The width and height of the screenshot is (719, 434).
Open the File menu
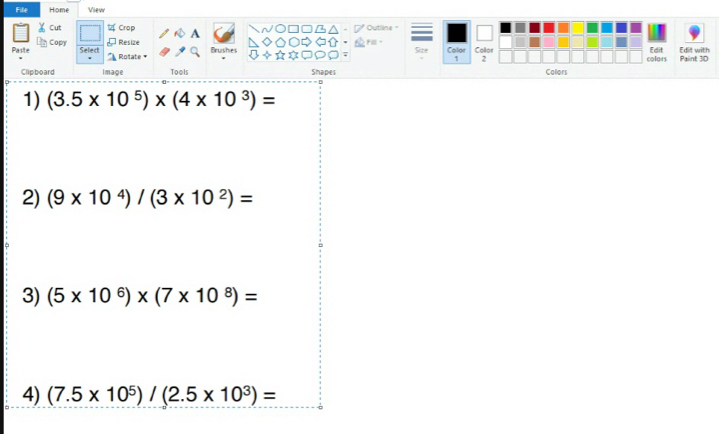coord(20,9)
